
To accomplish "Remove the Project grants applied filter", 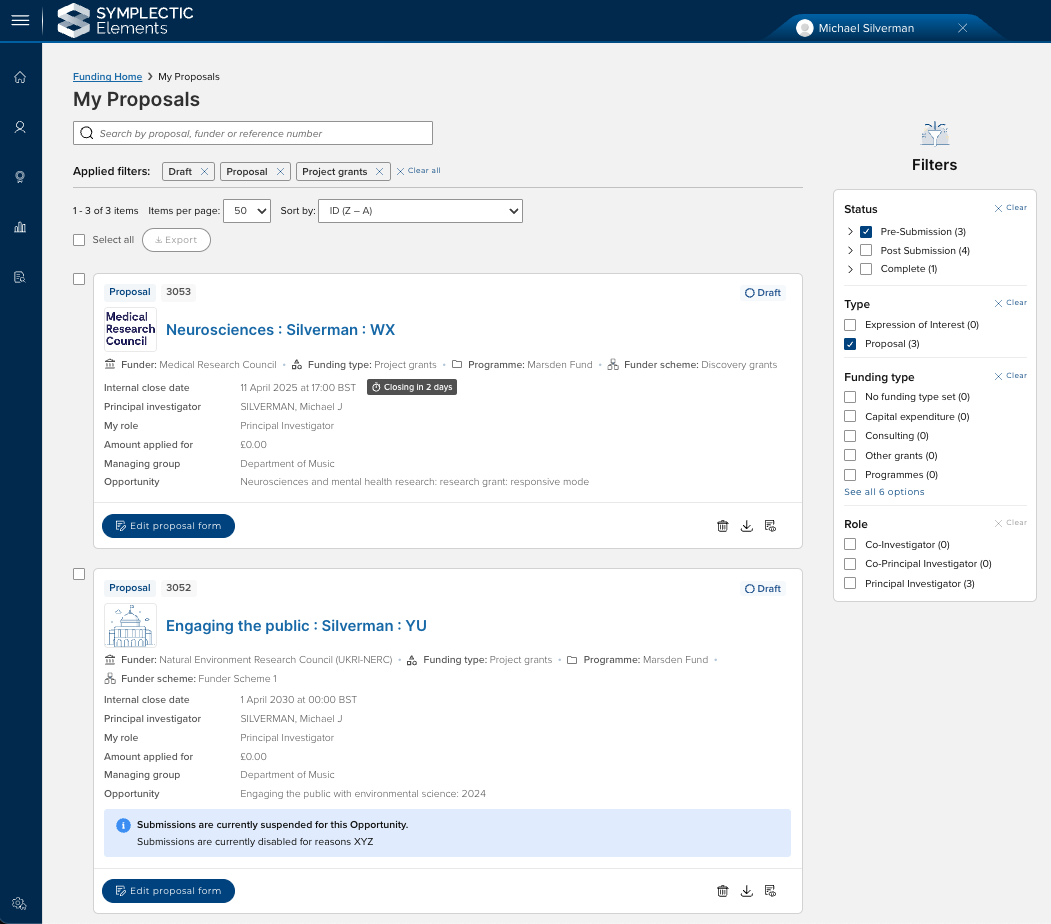I will click(379, 172).
